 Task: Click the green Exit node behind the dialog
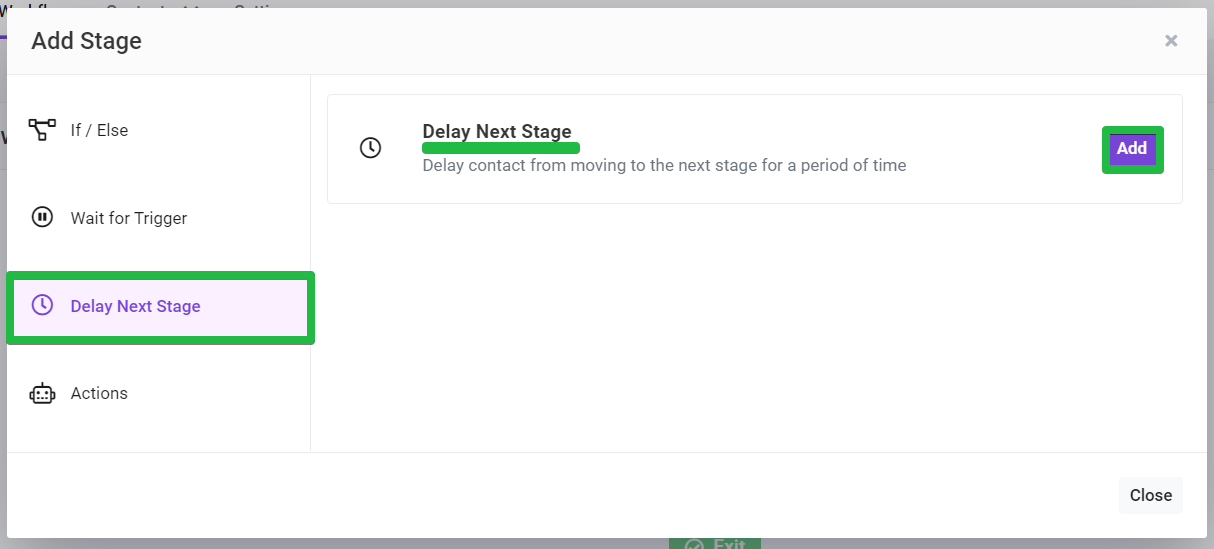point(715,543)
